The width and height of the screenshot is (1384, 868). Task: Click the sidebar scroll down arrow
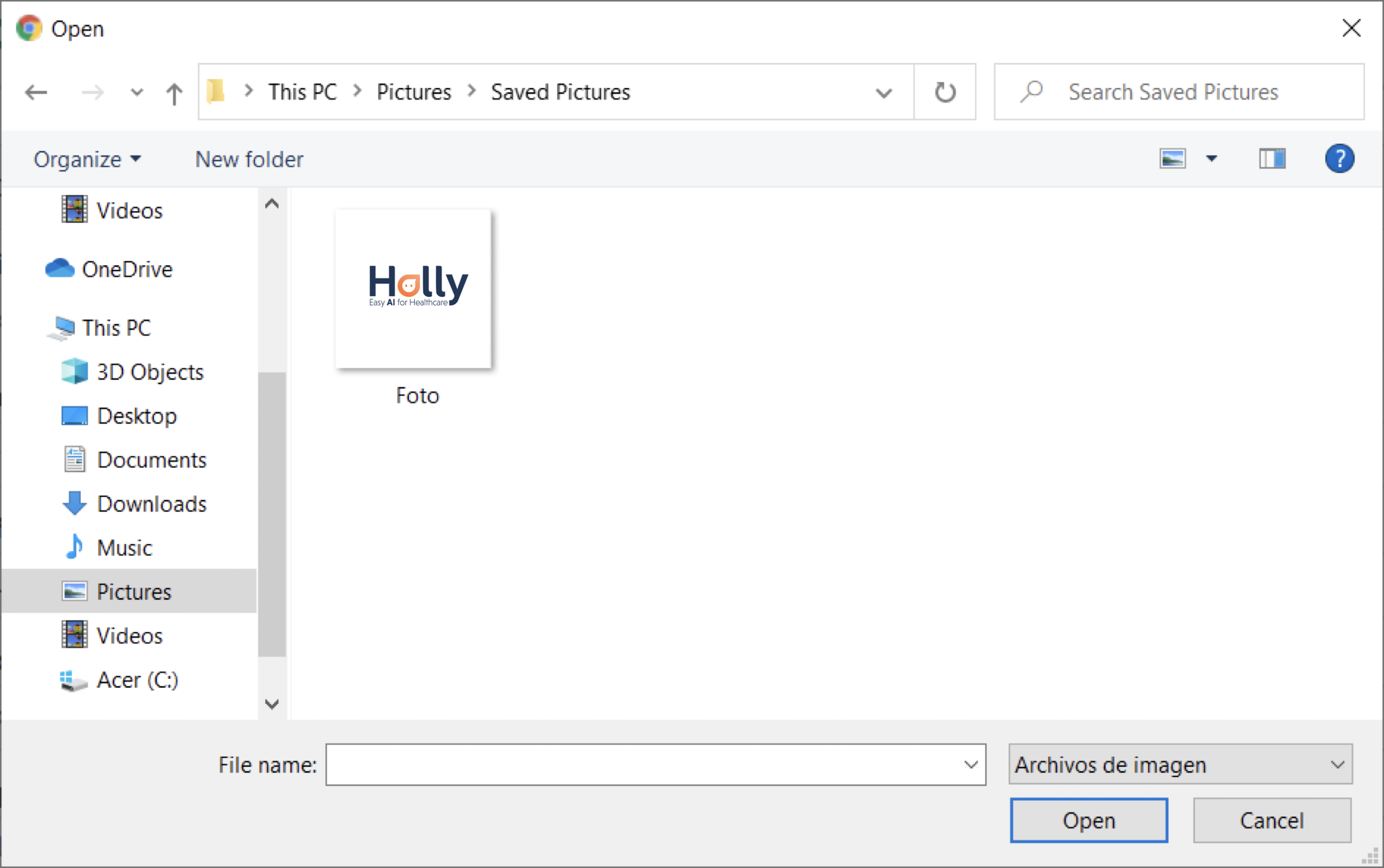(272, 704)
